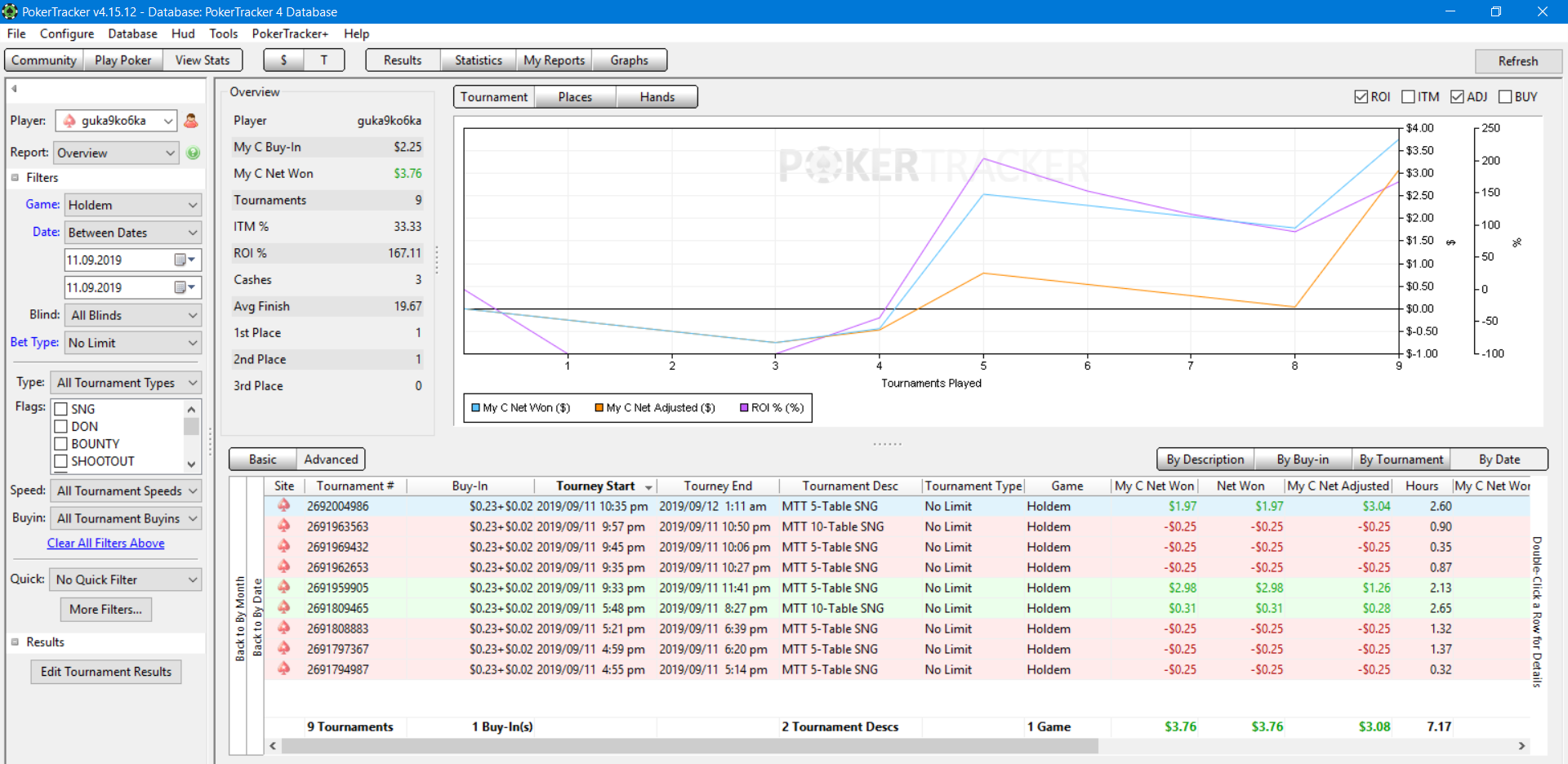Switch to Advanced view
The height and width of the screenshot is (764, 1568).
(331, 460)
